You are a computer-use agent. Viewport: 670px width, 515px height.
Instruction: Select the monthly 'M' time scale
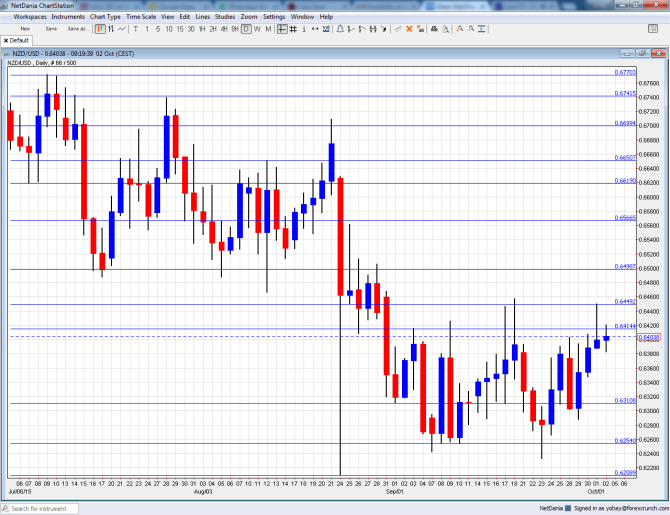pos(268,29)
